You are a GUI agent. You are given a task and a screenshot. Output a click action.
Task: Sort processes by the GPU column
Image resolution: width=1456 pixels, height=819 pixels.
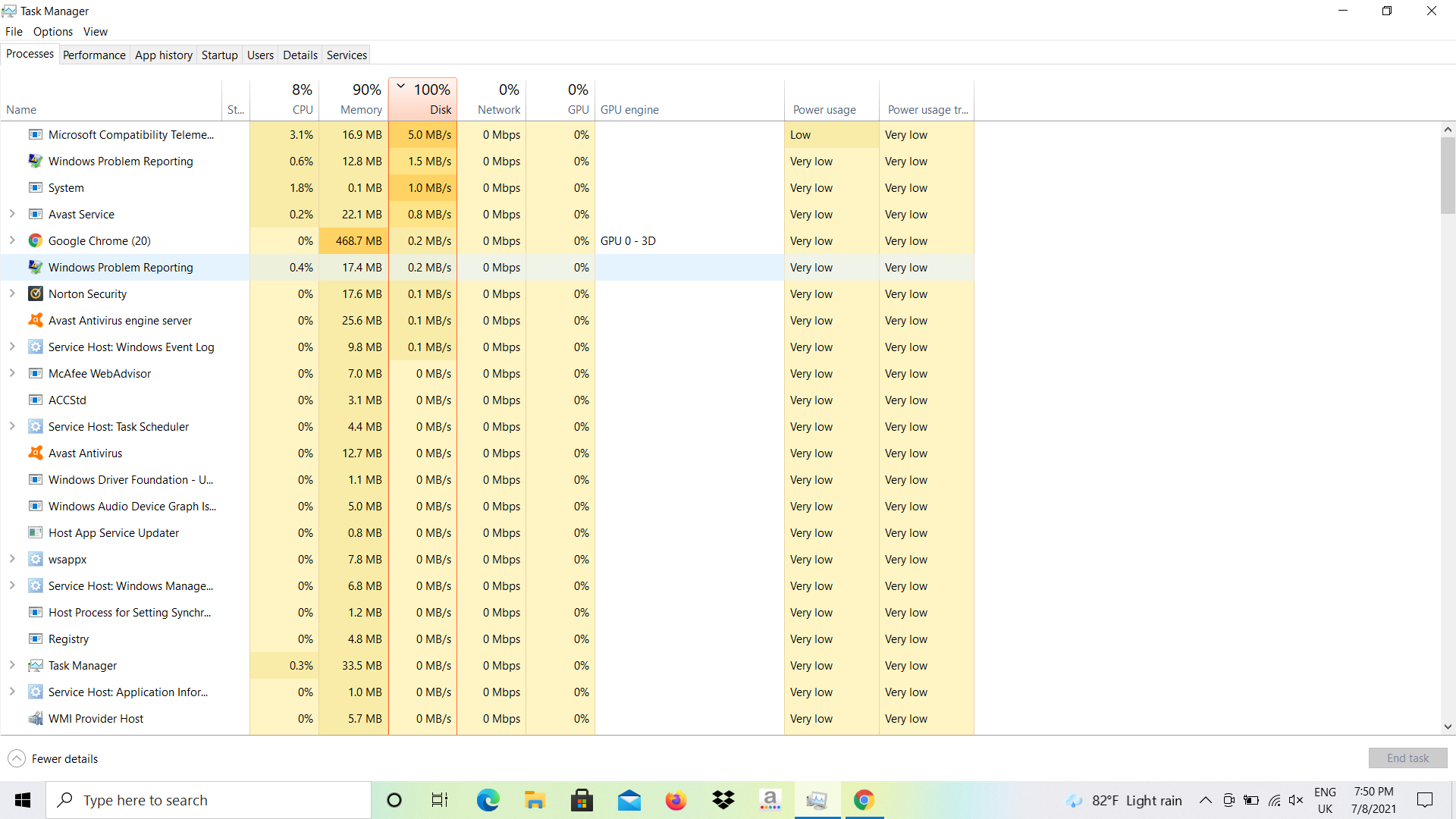[x=560, y=99]
